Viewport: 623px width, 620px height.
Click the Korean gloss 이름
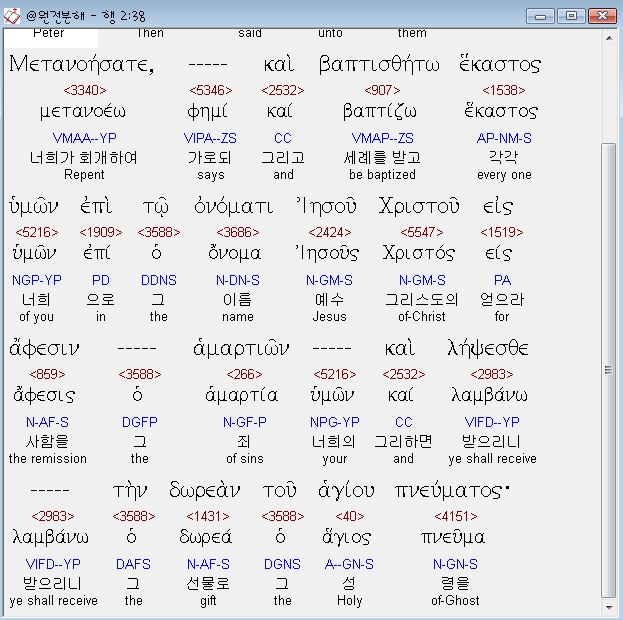(x=237, y=300)
